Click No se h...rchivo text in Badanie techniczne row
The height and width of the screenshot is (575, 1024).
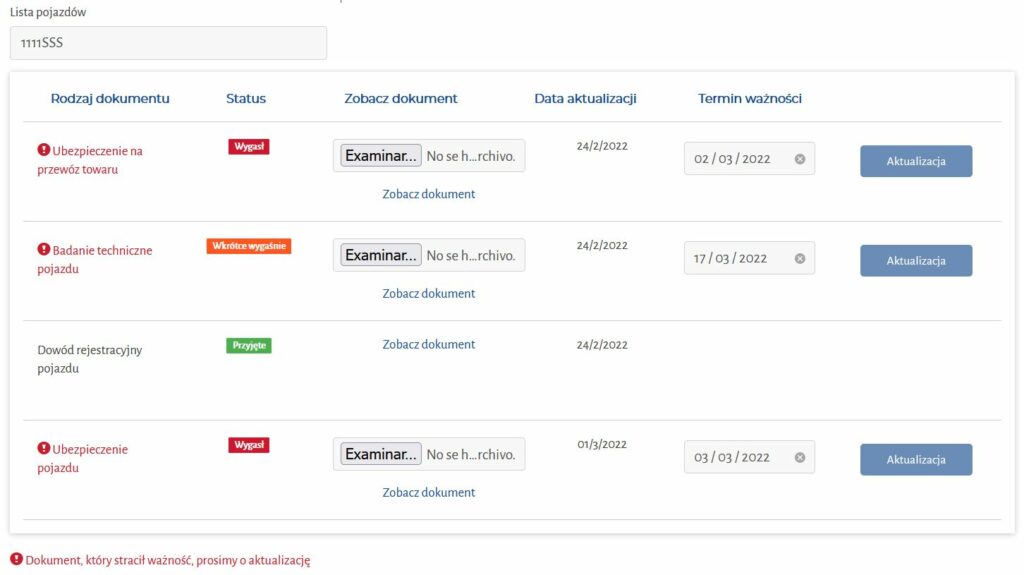pos(471,256)
